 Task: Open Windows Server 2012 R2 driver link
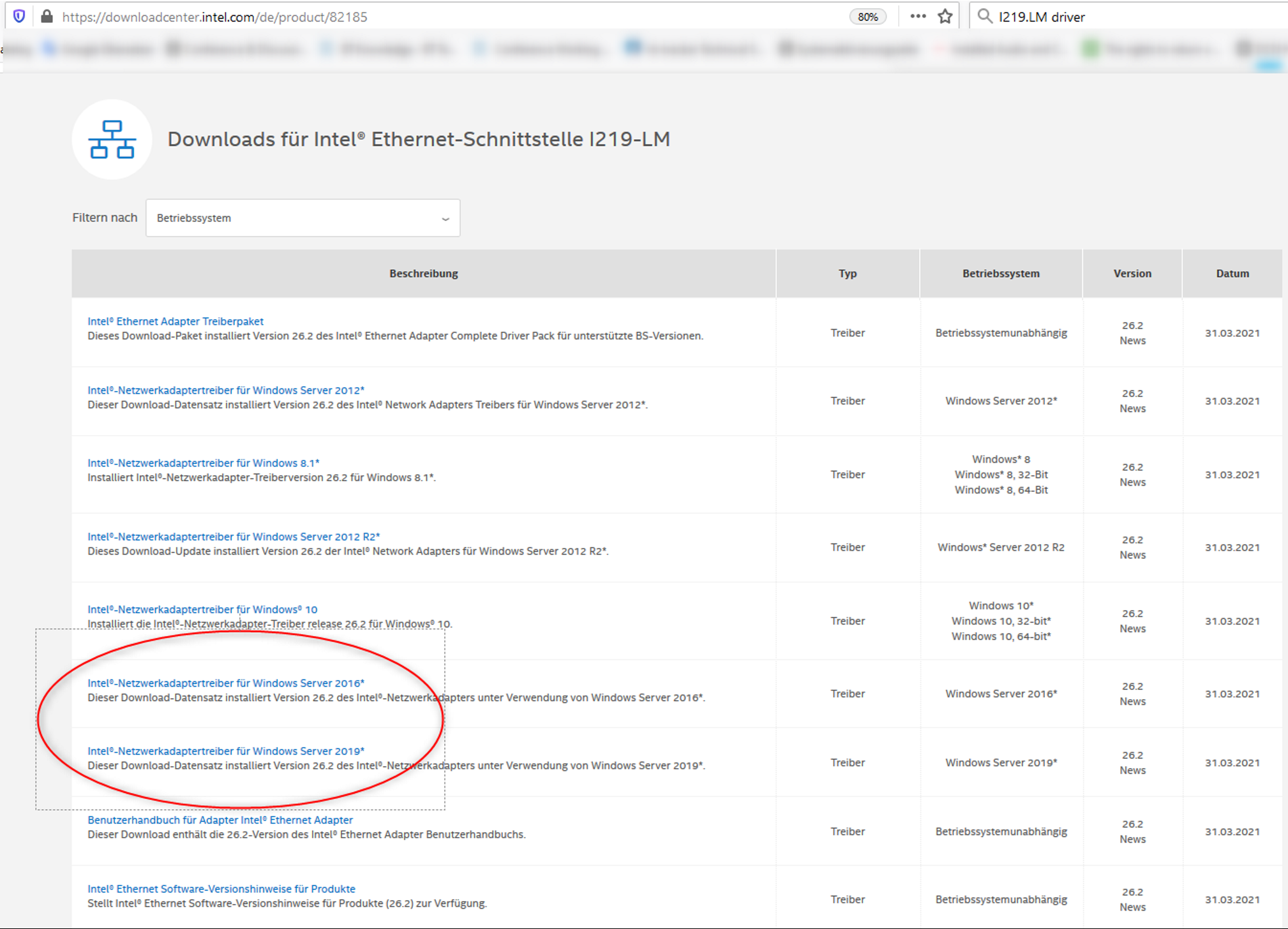pos(234,537)
